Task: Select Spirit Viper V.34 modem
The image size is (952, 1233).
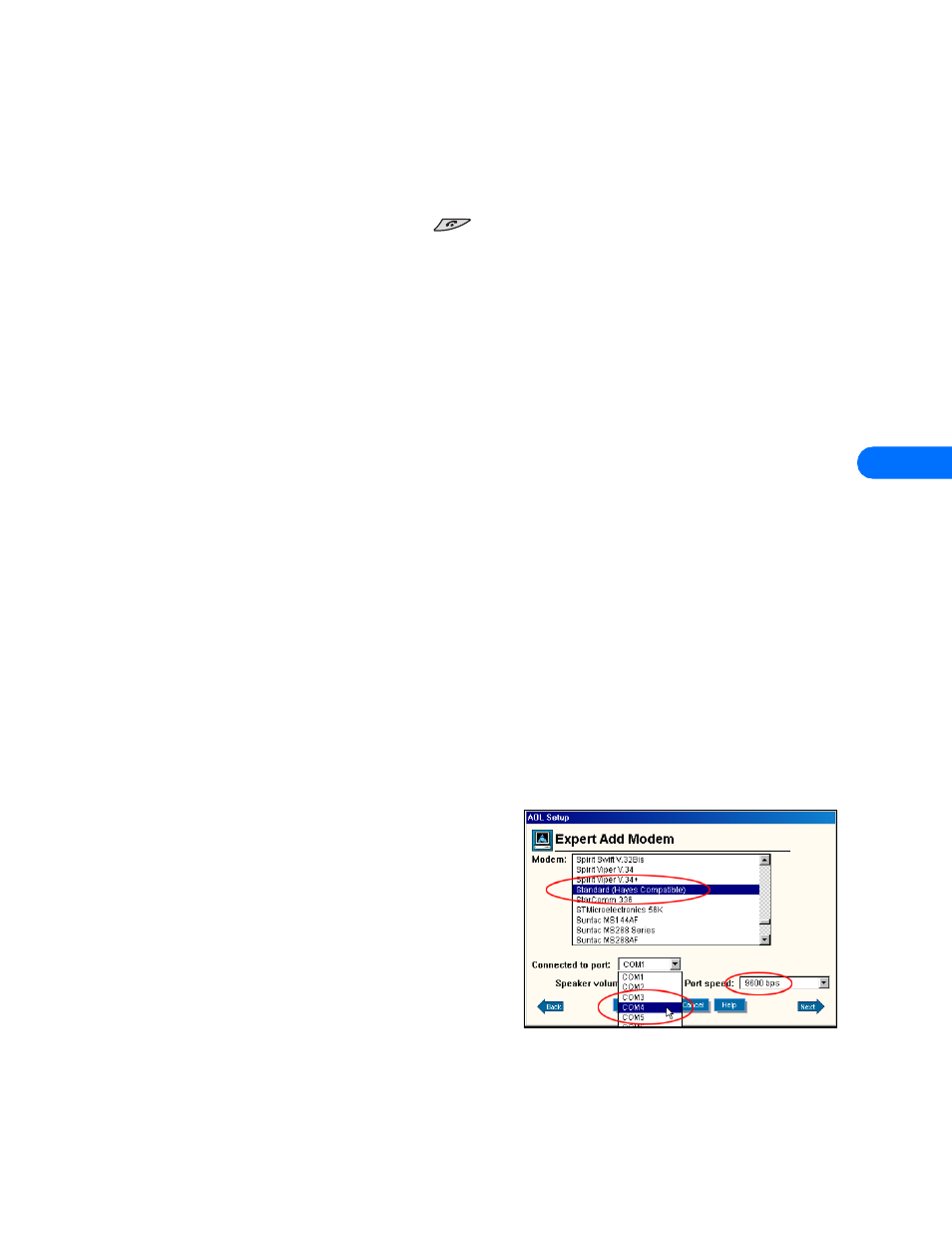Action: tap(666, 870)
